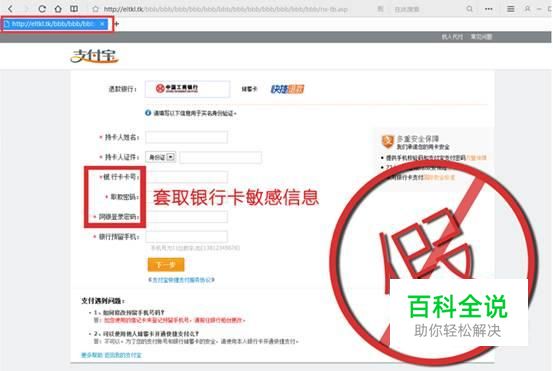Open the 找人代付 link in the gray bar
Screen dimensions: 553x371
[x=452, y=37]
